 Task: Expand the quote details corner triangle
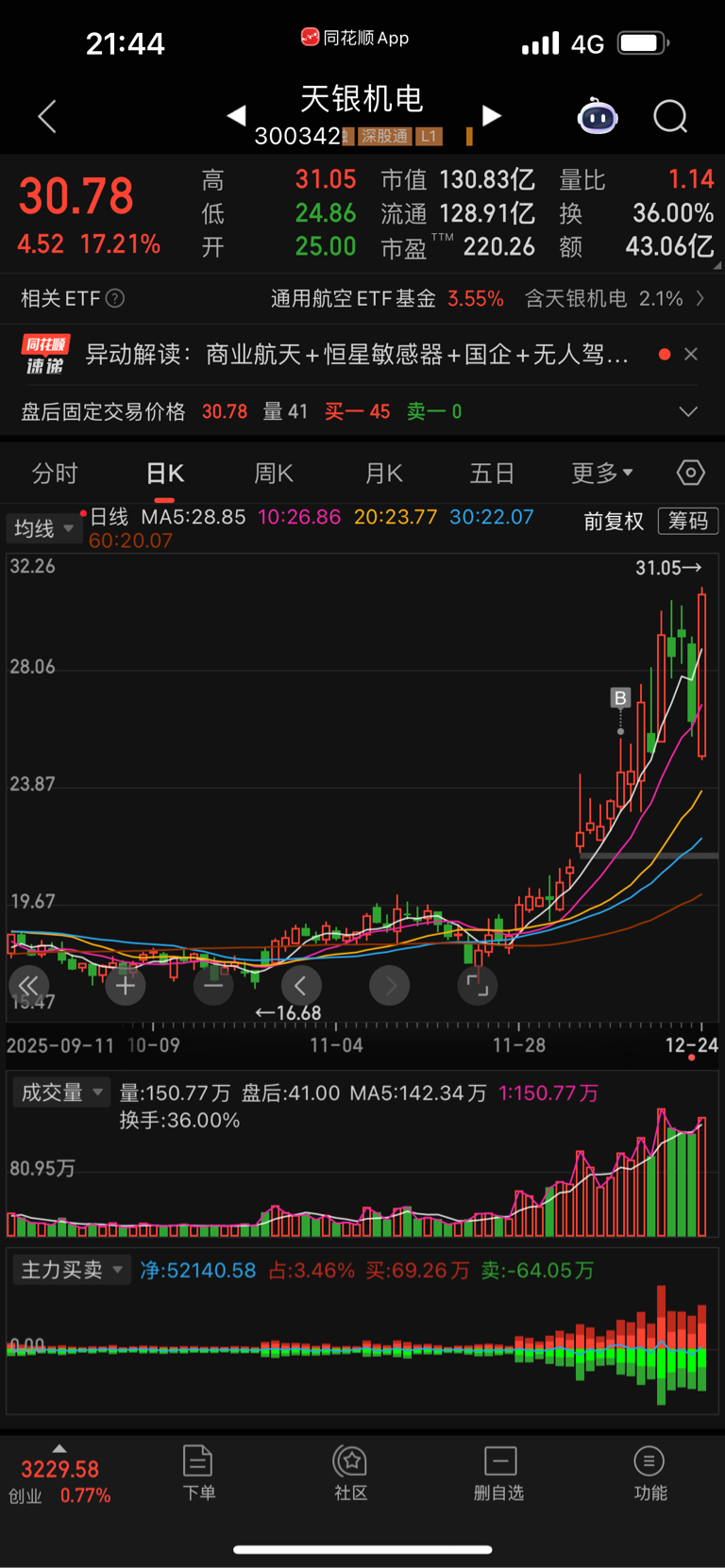click(716, 265)
